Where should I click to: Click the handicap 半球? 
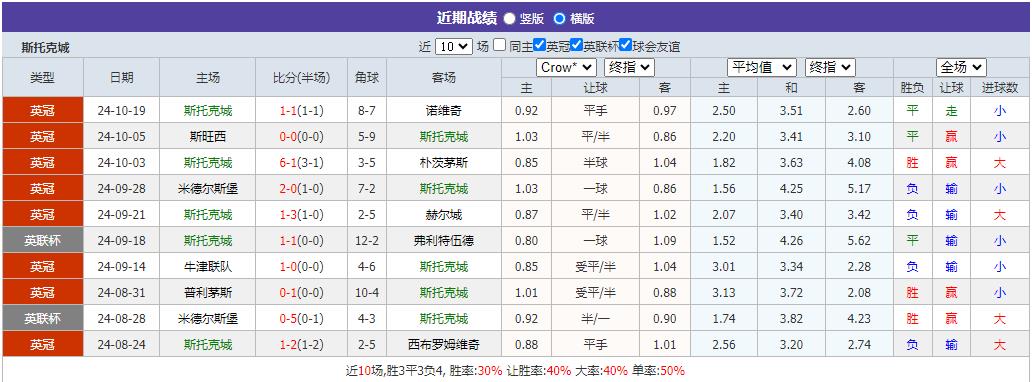pyautogui.click(x=596, y=163)
